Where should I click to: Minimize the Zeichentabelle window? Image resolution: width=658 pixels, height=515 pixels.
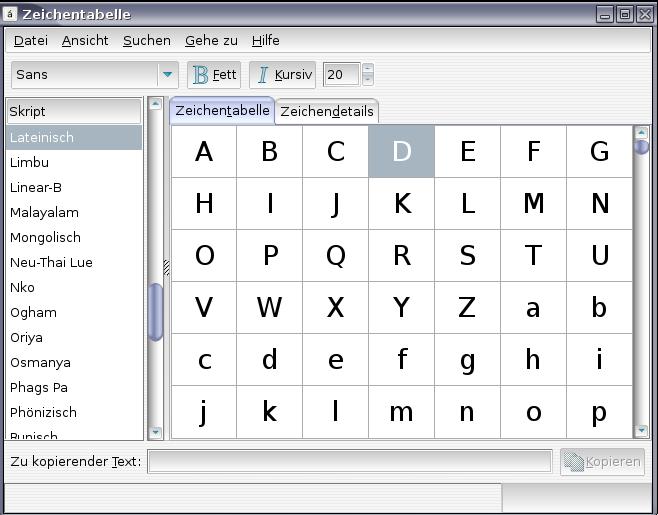605,14
